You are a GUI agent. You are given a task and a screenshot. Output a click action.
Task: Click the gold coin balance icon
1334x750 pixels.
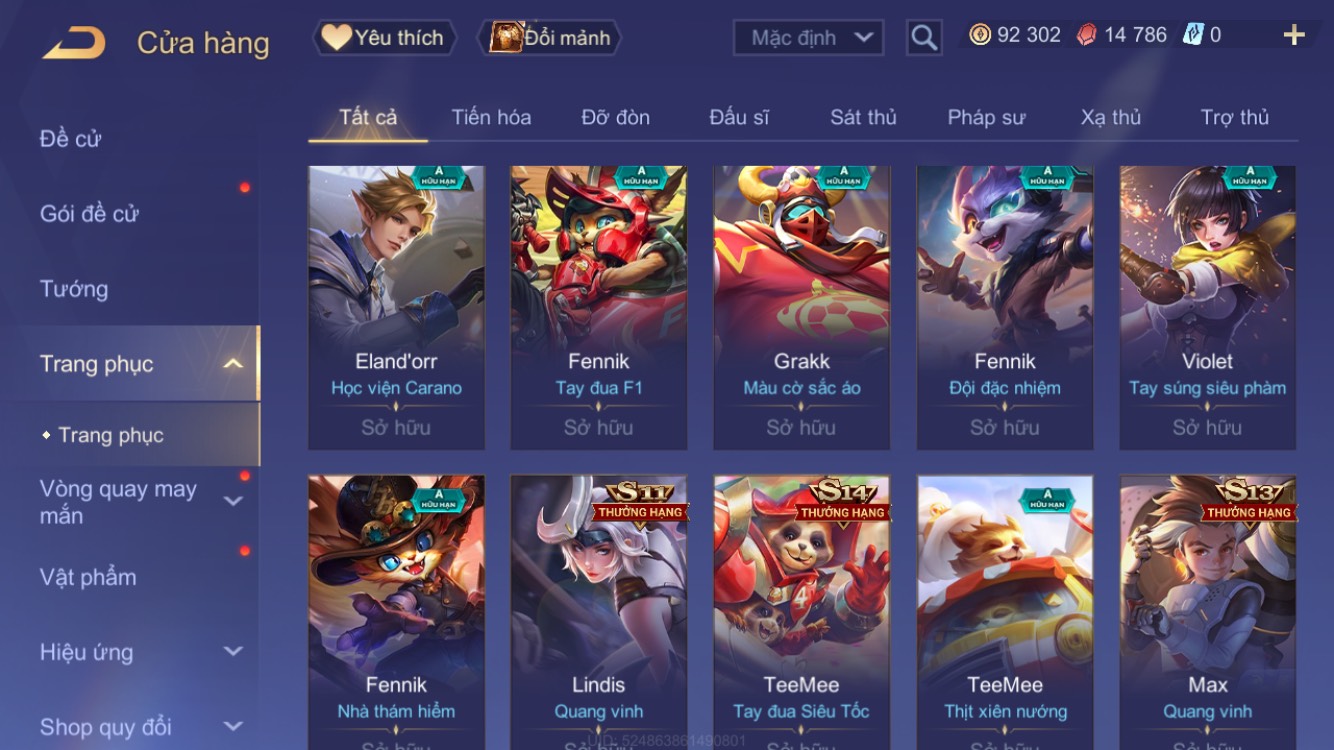[x=980, y=35]
